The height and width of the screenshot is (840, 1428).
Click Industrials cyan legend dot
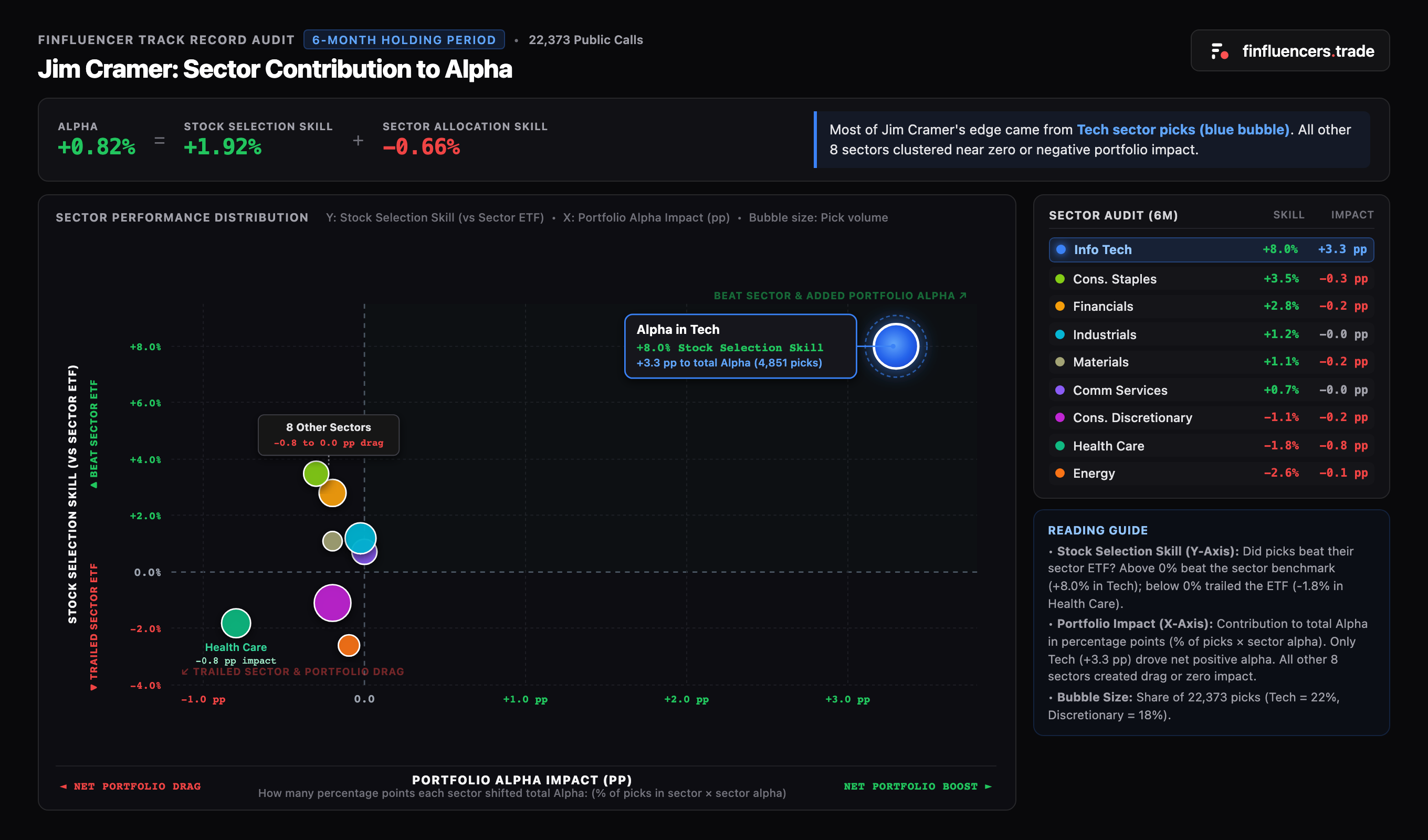click(x=1059, y=334)
